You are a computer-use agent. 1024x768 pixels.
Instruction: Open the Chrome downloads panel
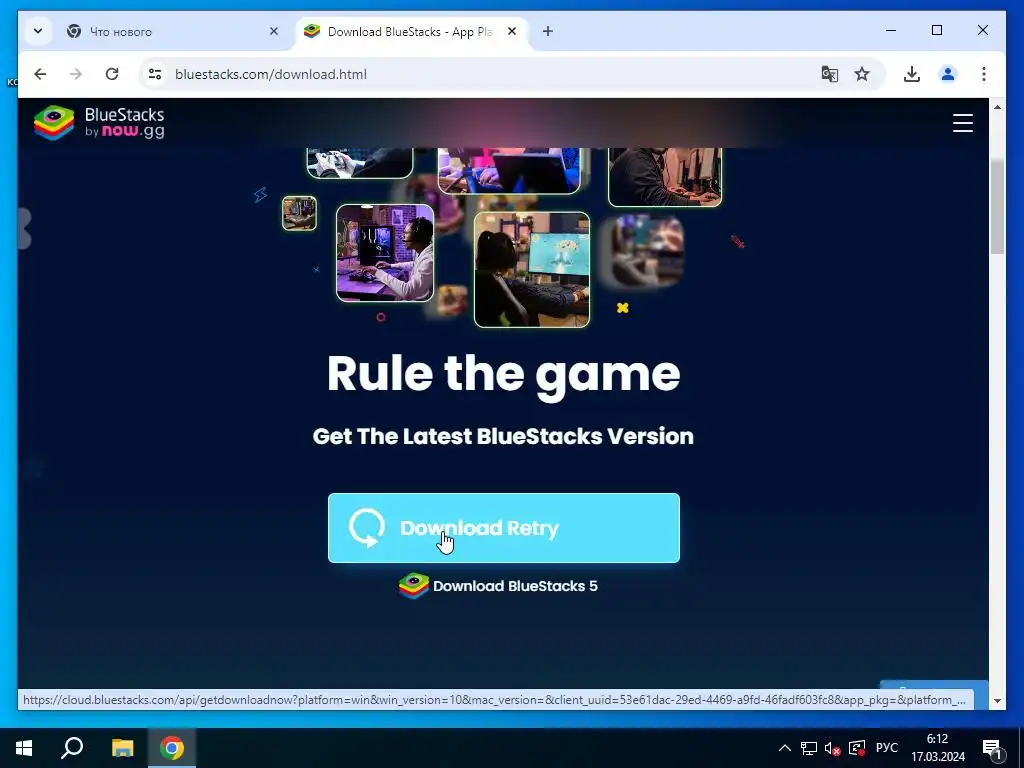[x=912, y=74]
